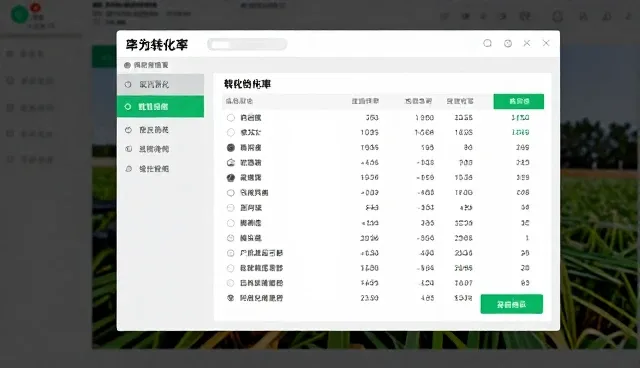
Task: Click the green header button above the table's last column
Action: click(518, 101)
